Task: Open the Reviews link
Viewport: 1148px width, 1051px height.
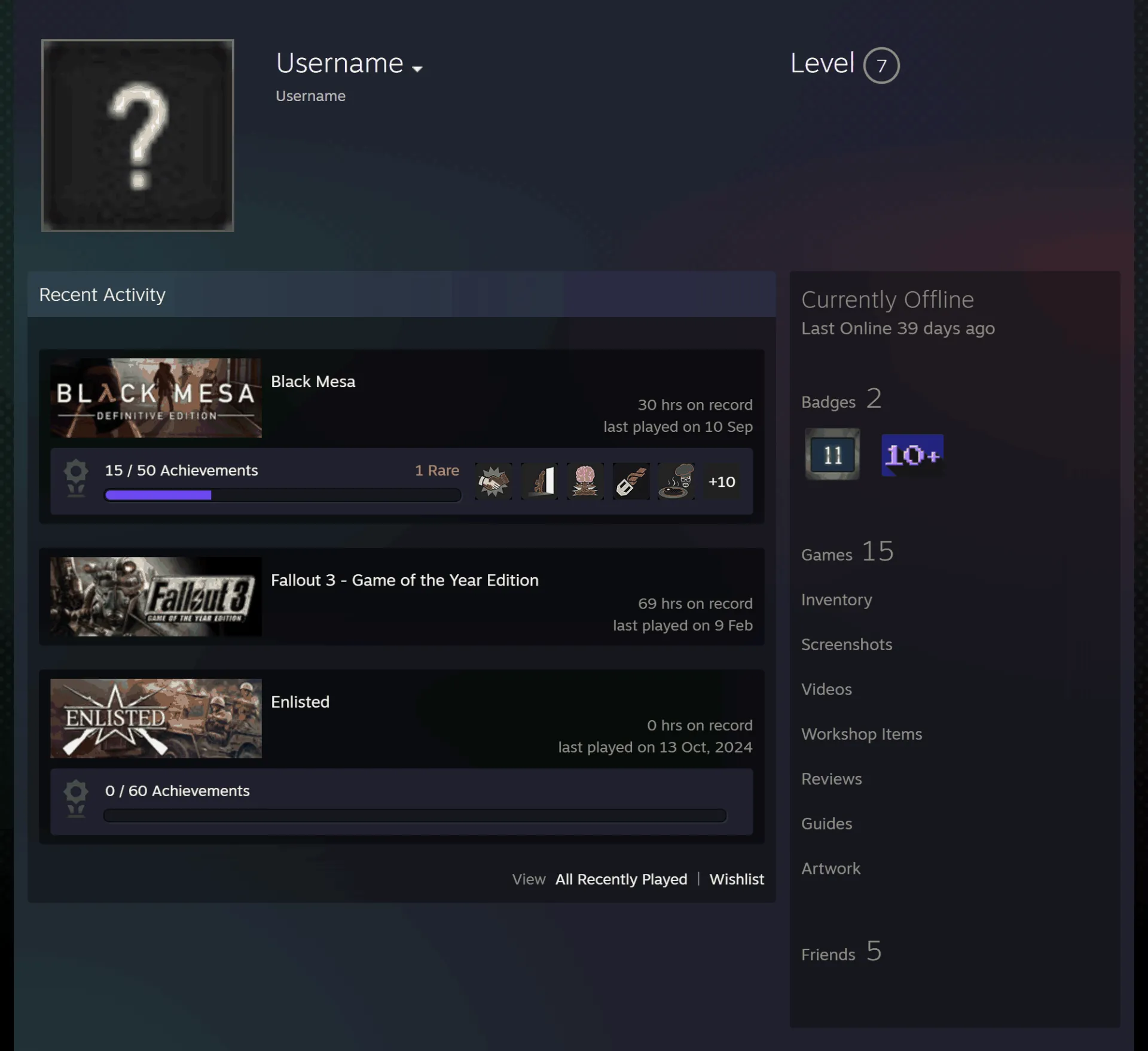Action: 831,779
